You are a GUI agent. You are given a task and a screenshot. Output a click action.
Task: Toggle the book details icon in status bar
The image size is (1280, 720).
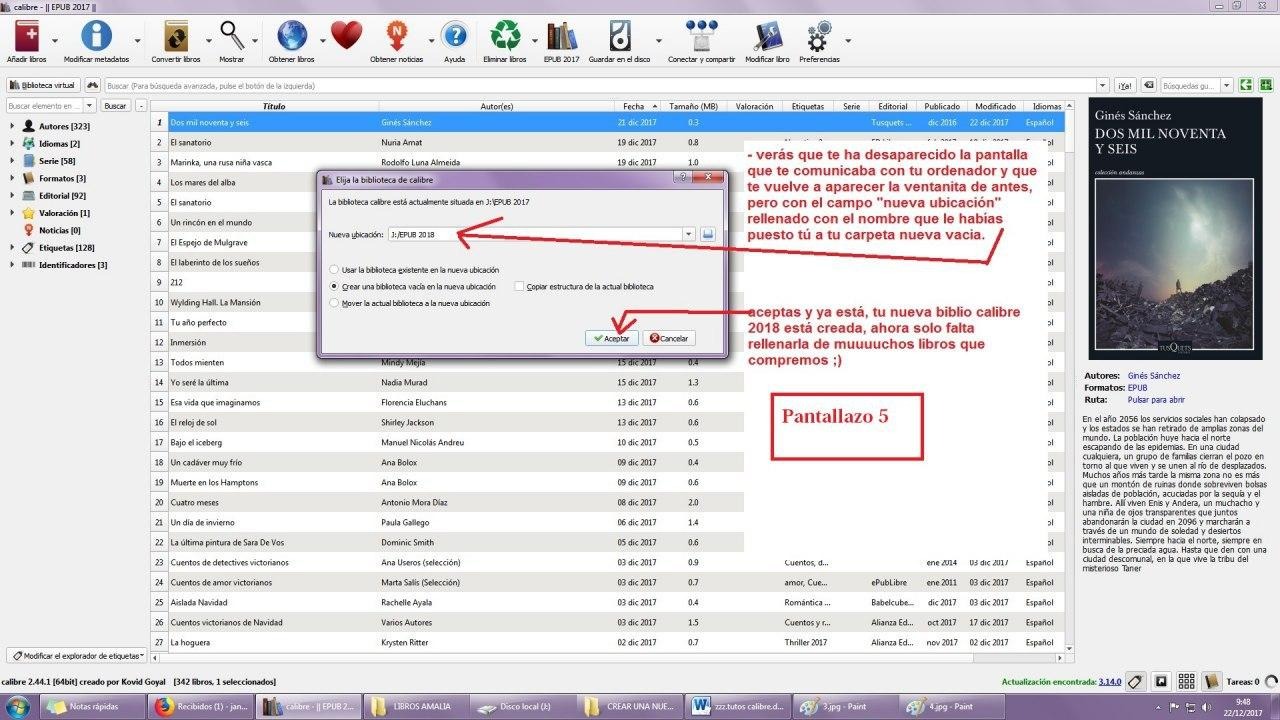1212,682
